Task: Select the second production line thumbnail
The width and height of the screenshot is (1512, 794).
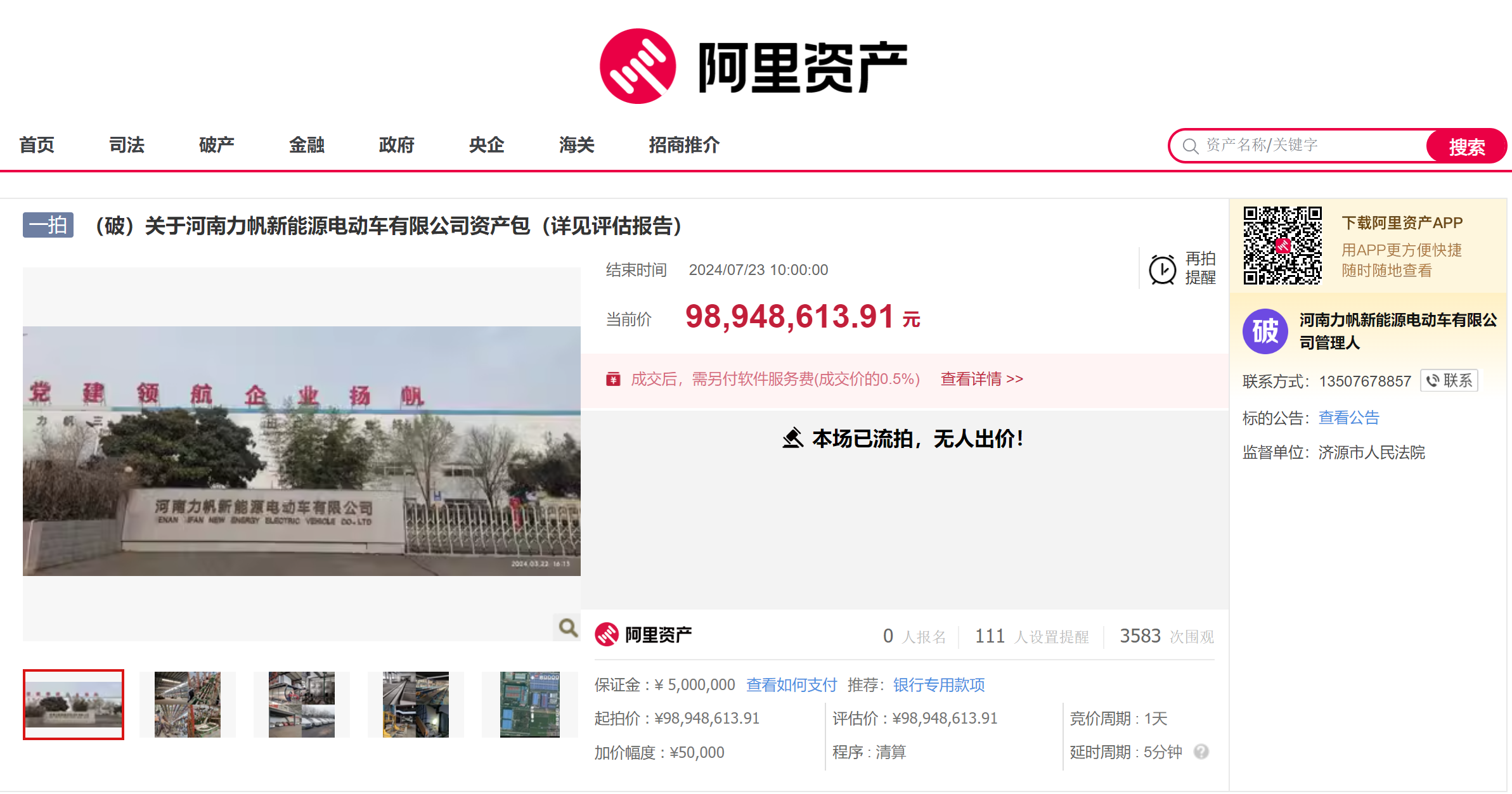Action: pyautogui.click(x=188, y=704)
